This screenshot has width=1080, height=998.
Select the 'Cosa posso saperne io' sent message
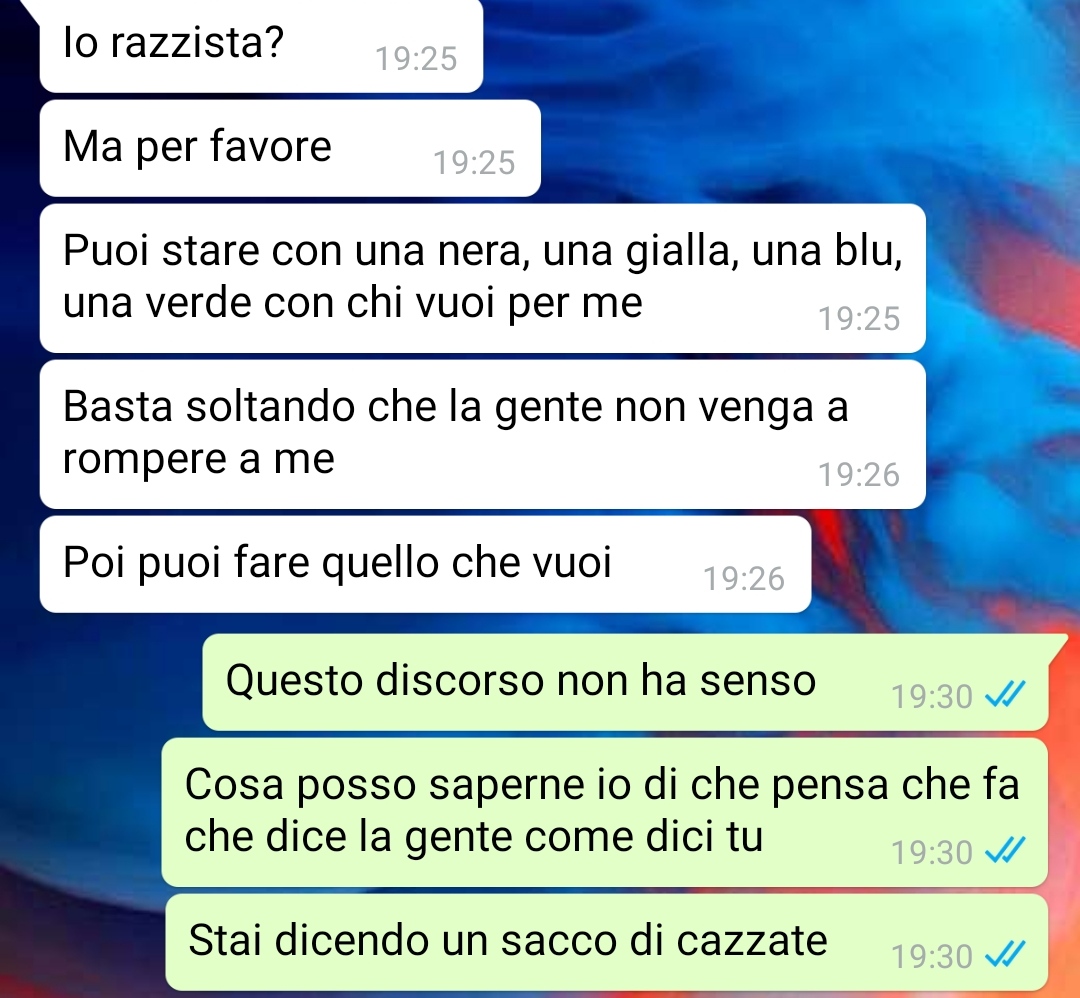pos(604,813)
